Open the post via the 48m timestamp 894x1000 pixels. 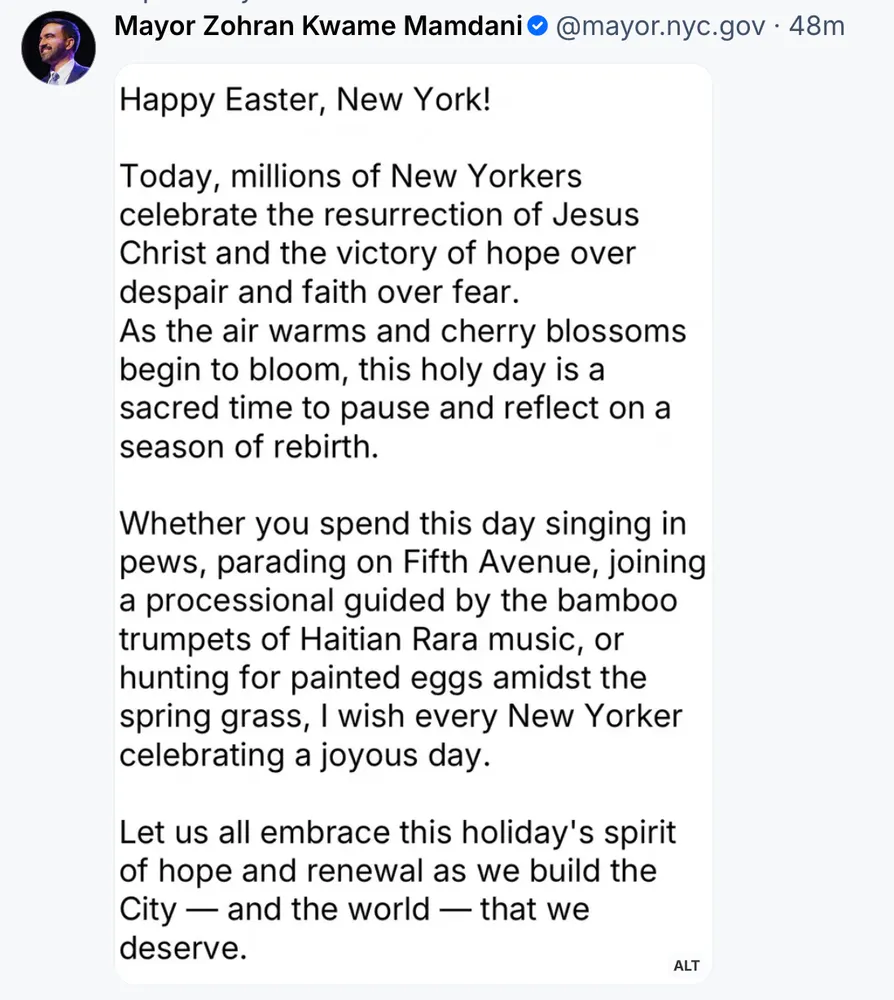click(817, 26)
